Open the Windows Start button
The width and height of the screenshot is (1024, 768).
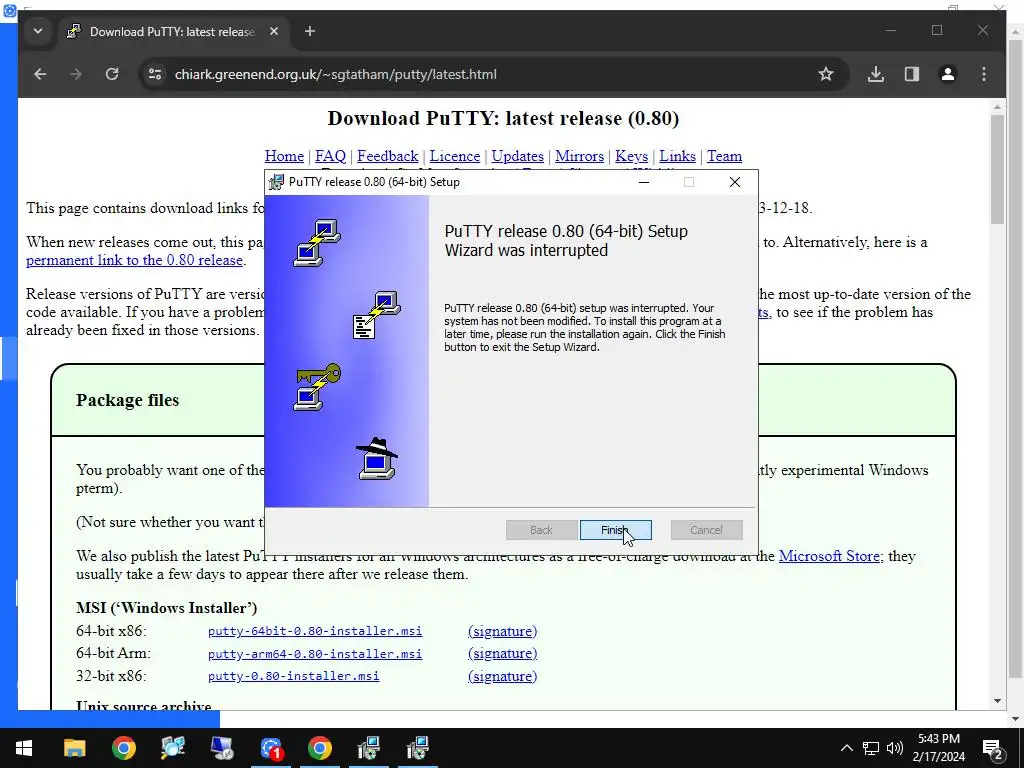(24, 748)
